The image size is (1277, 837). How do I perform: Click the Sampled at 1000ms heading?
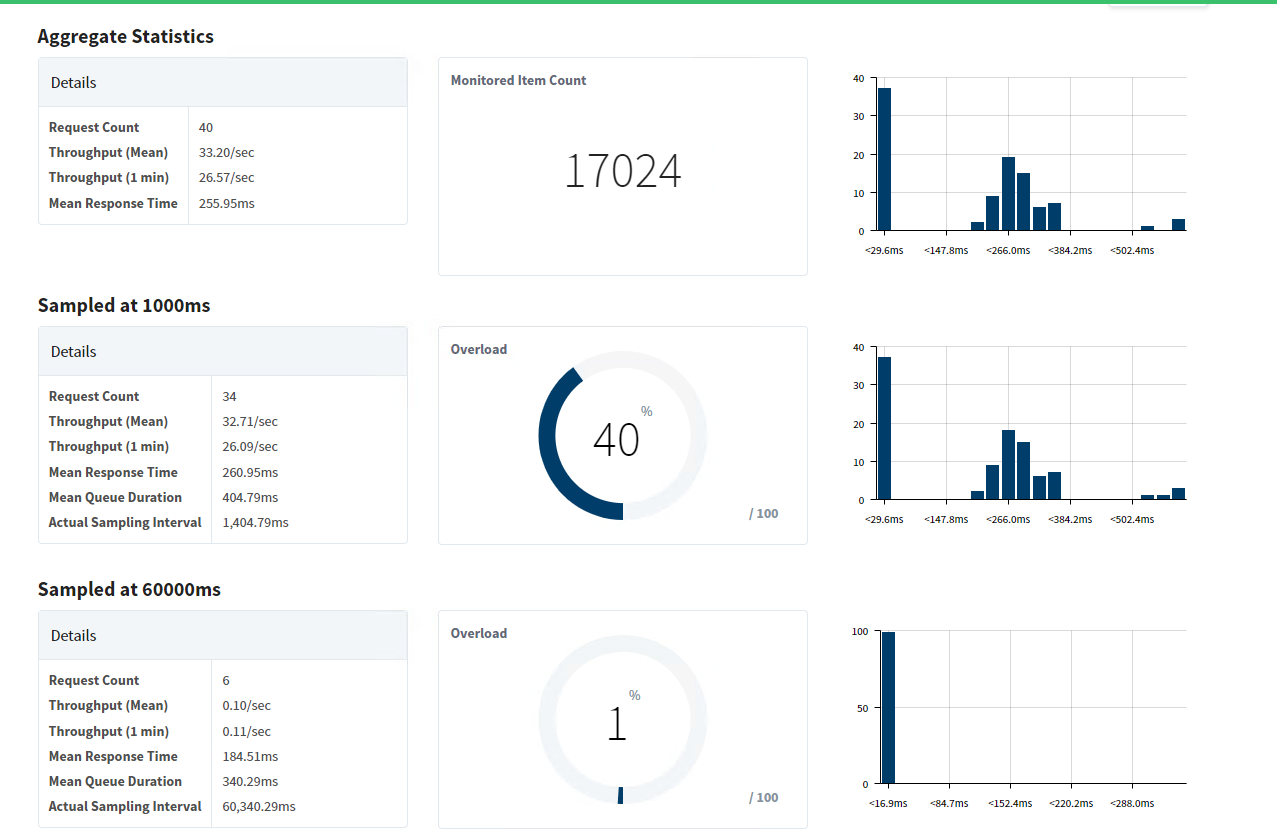[x=124, y=305]
